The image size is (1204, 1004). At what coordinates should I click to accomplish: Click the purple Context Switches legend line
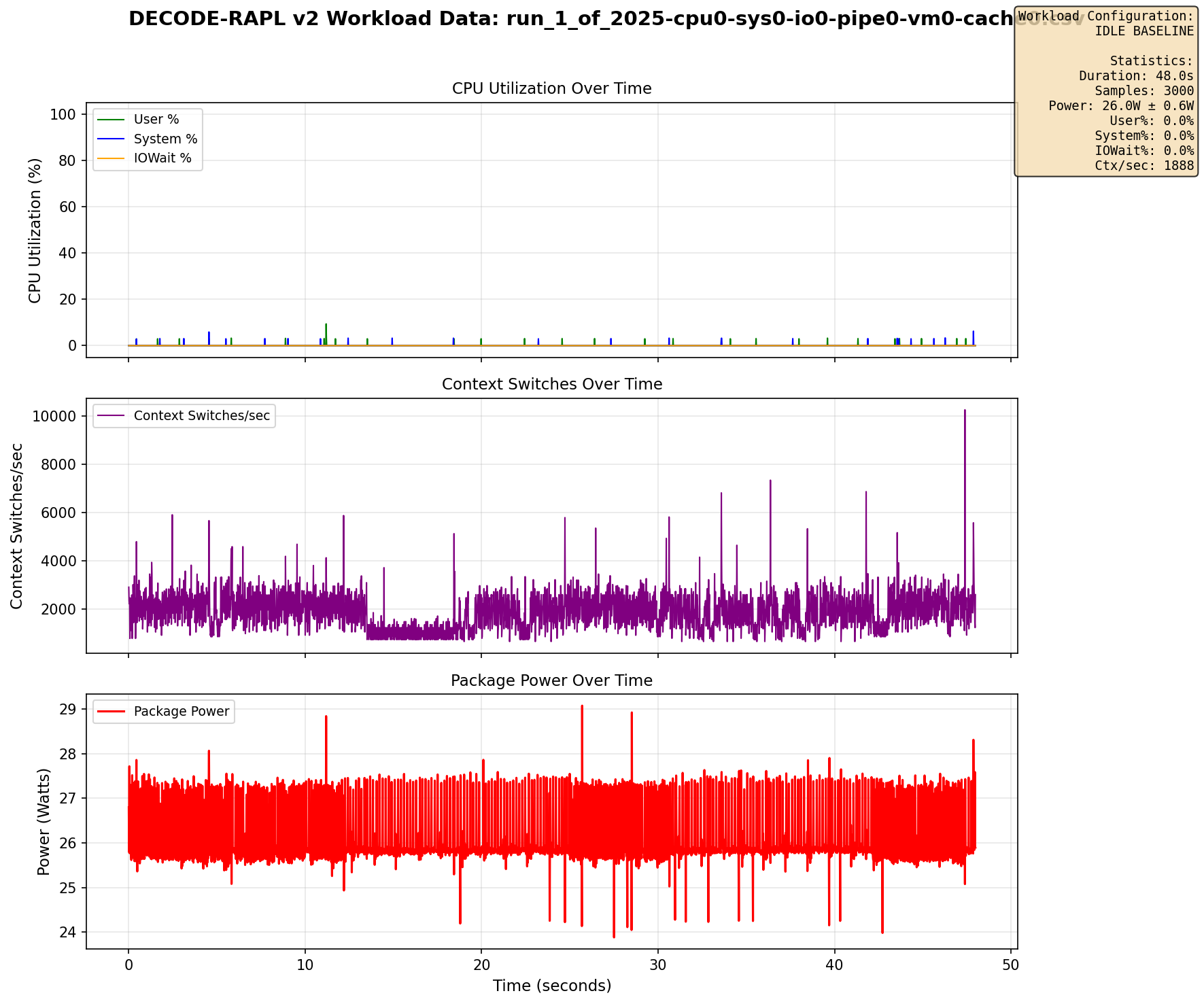point(111,416)
